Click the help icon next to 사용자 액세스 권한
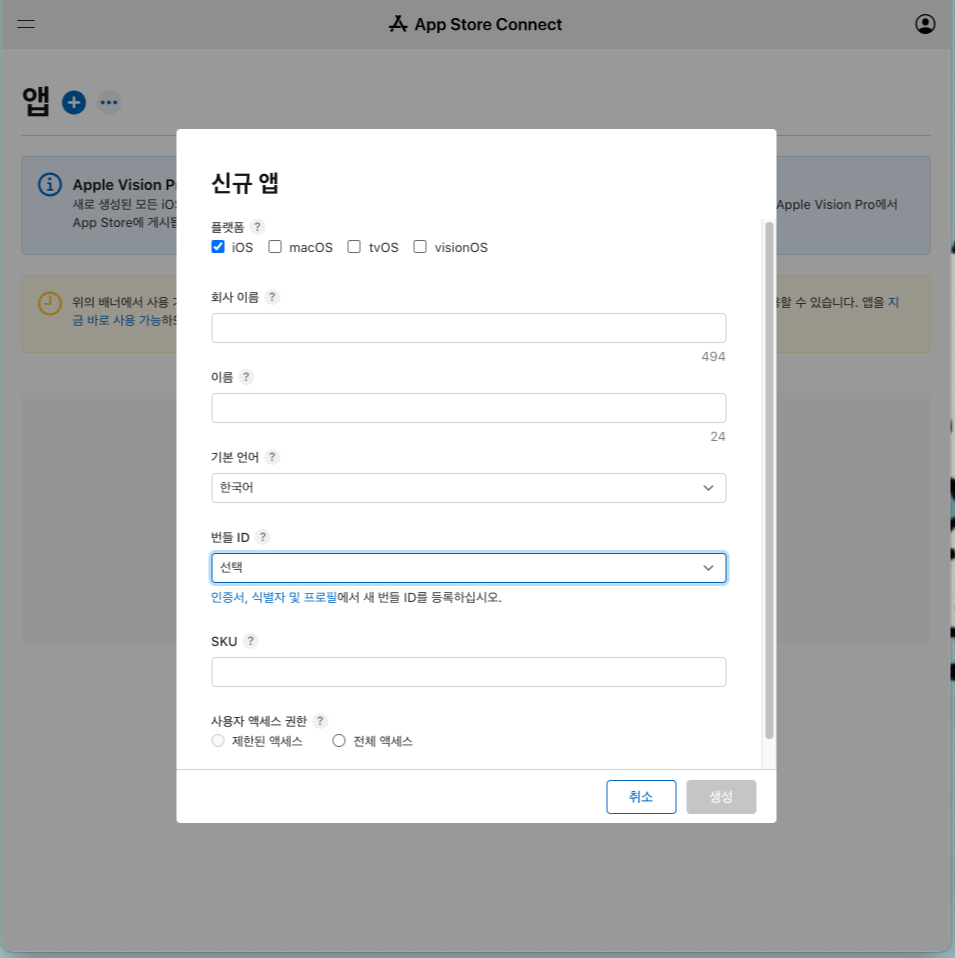The width and height of the screenshot is (955, 958). pos(320,721)
